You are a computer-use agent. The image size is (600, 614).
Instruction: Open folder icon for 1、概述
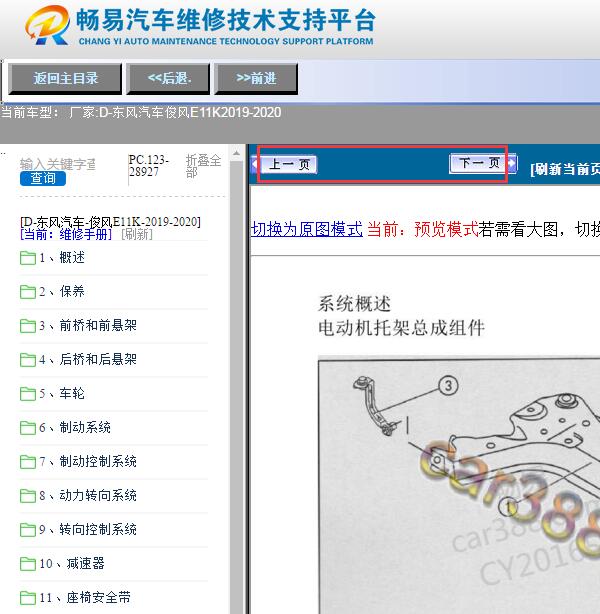click(x=28, y=258)
